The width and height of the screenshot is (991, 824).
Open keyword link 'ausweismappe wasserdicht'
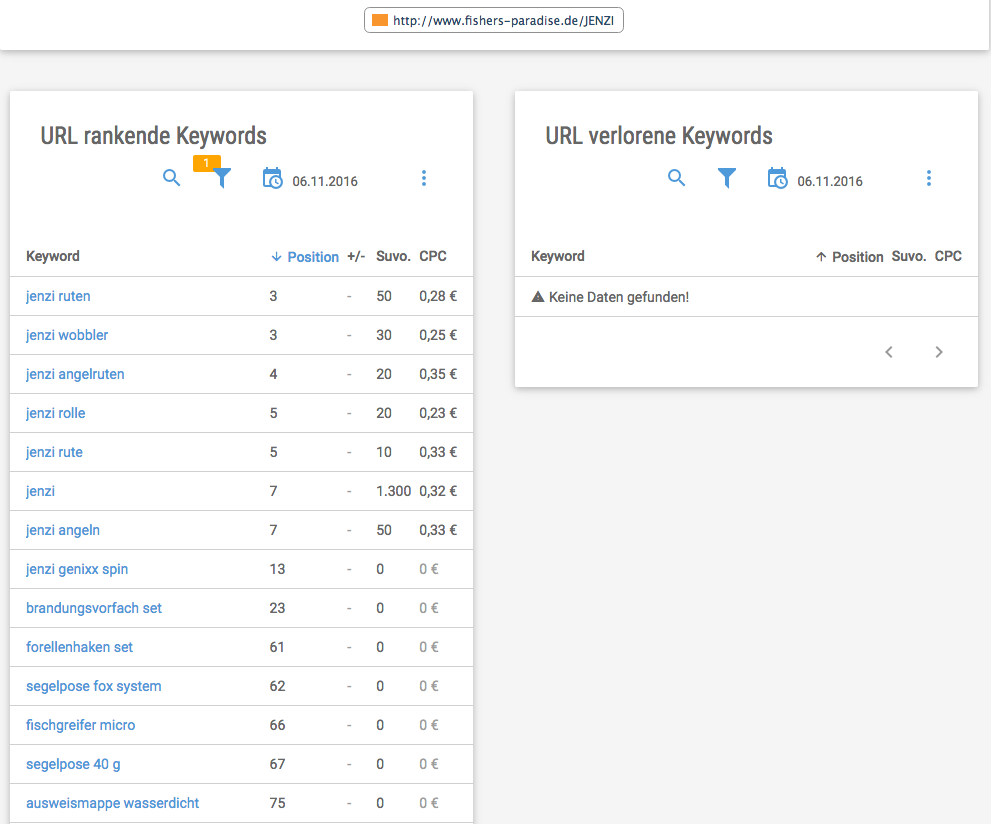pos(112,803)
